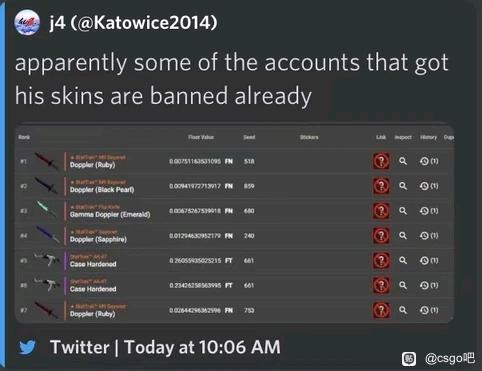The image size is (482, 371).
Task: Sort by Seed column header
Action: (x=249, y=137)
